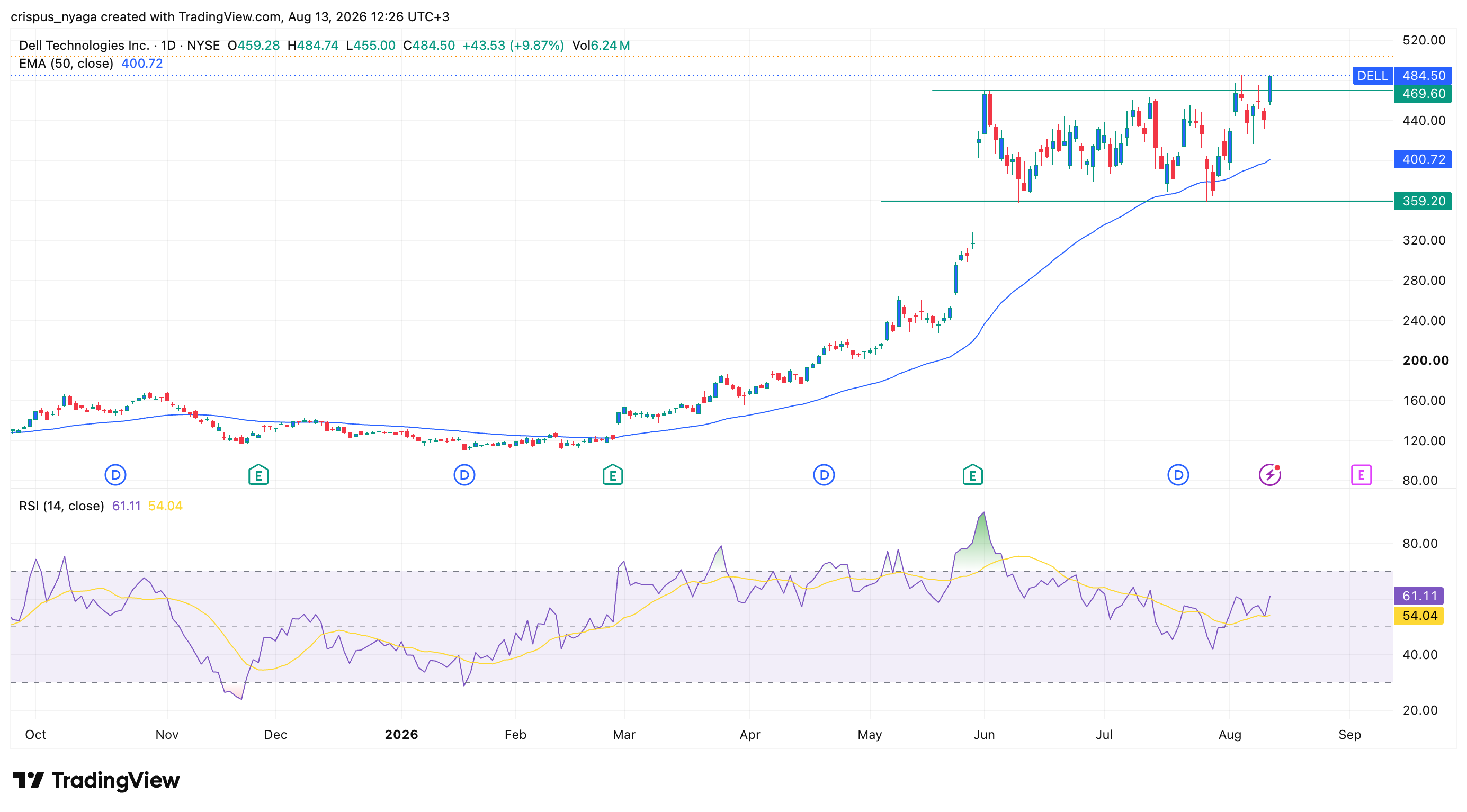
Task: Click the 469.60 resistance level label
Action: 1423,94
